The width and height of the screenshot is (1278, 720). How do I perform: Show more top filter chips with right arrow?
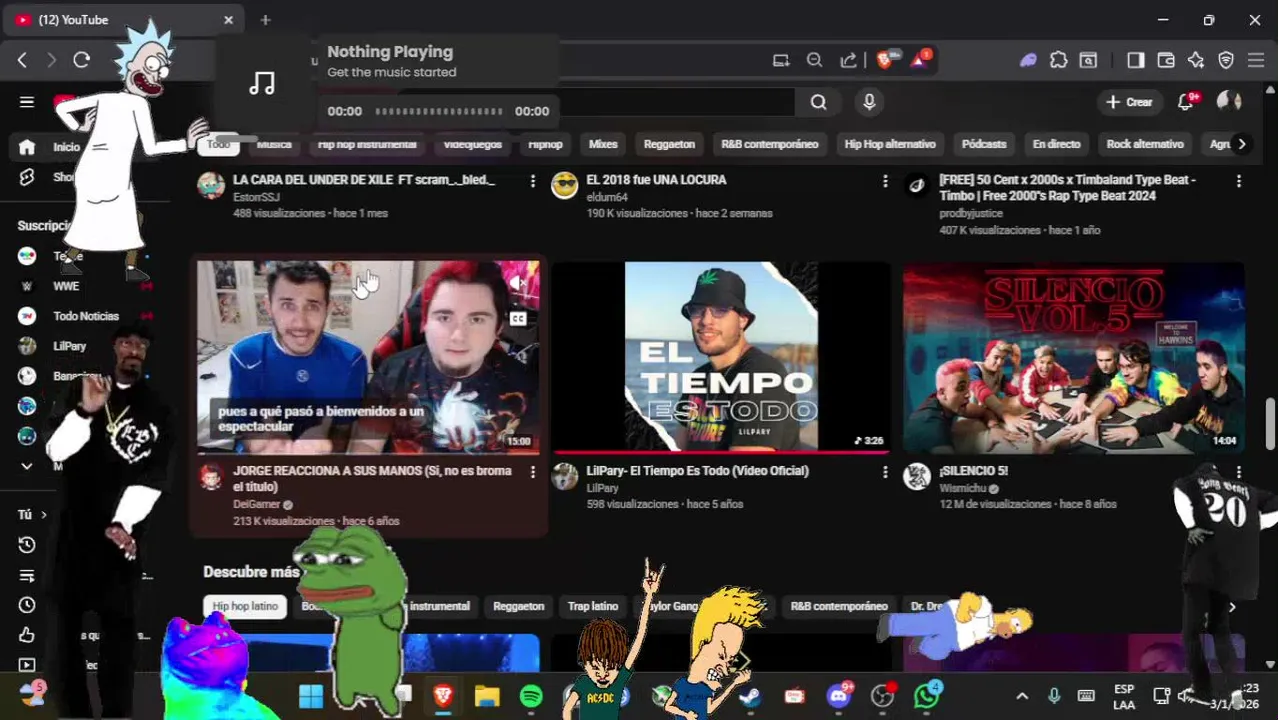[x=1241, y=144]
